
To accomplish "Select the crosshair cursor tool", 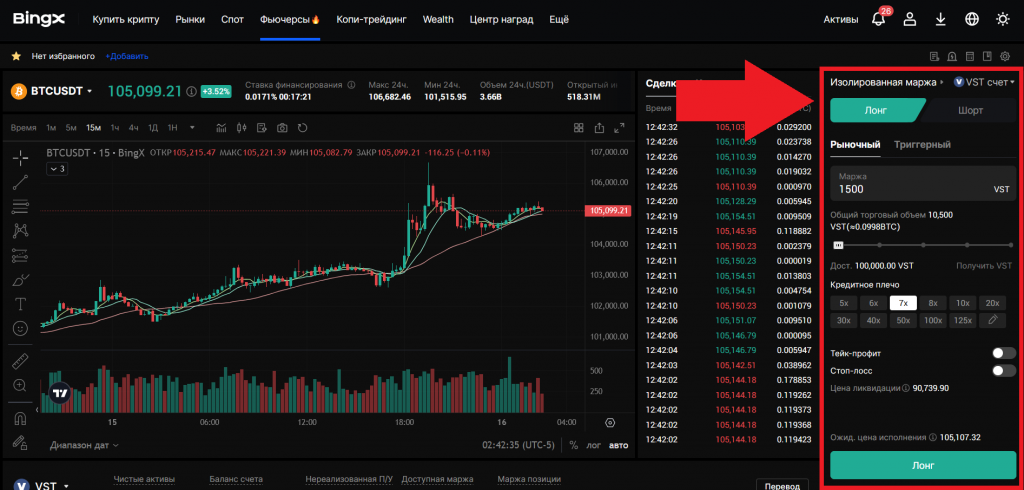I will 20,157.
